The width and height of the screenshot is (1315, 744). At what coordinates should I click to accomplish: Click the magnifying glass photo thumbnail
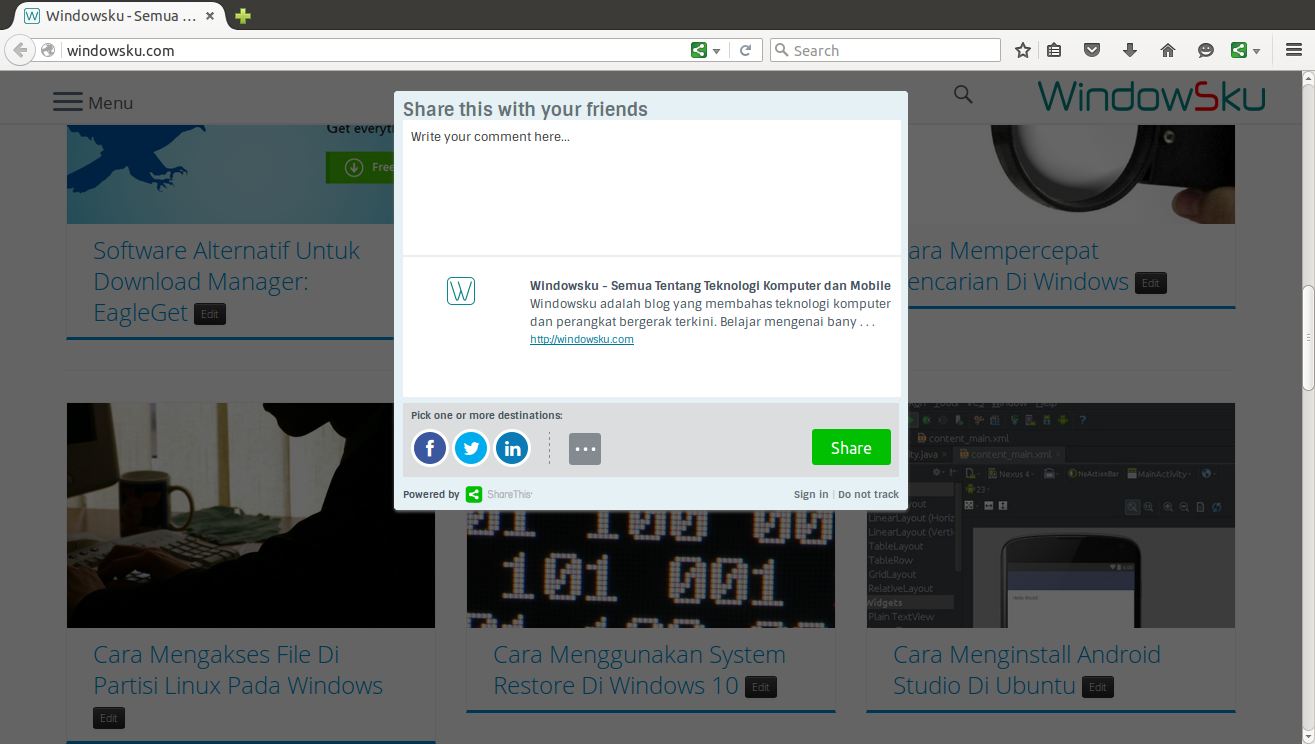(1071, 173)
